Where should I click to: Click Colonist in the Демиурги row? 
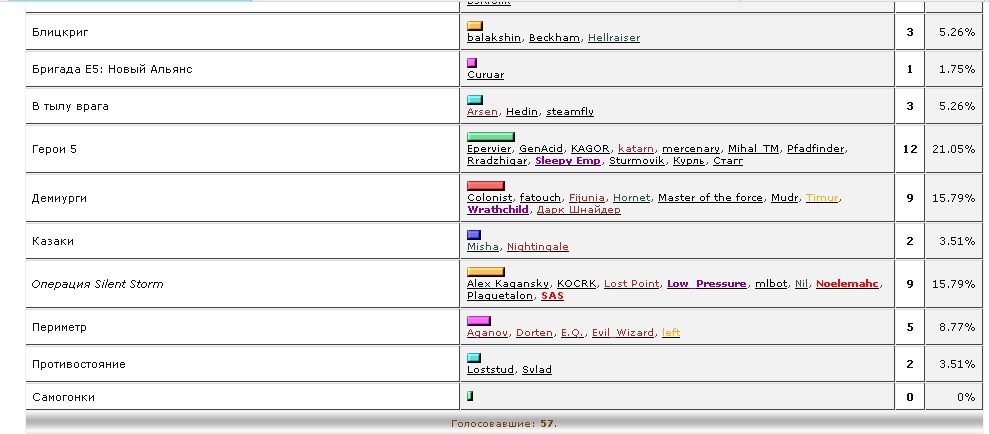489,198
